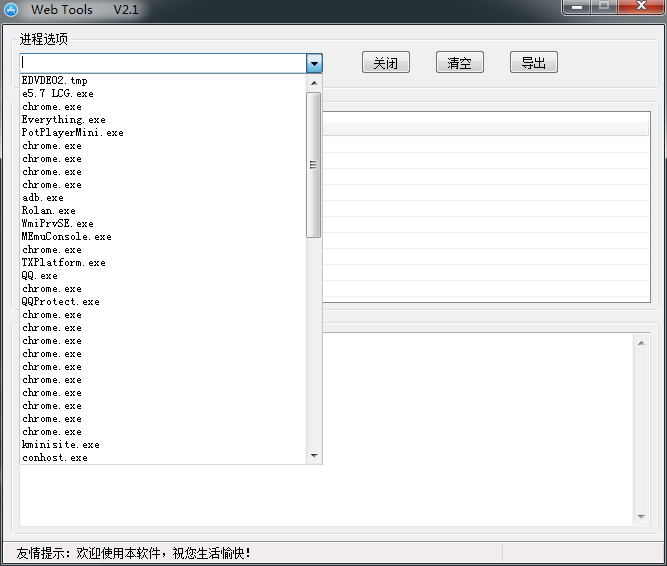The width and height of the screenshot is (667, 566).
Task: Select e5.7 LCG.exe in the list
Action: (x=163, y=94)
